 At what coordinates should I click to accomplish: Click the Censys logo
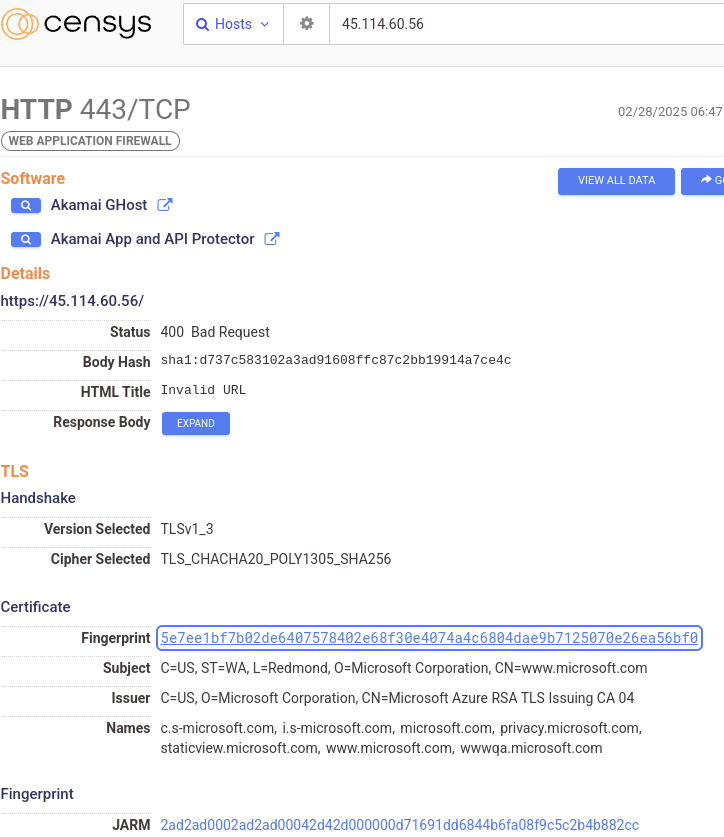coord(76,24)
